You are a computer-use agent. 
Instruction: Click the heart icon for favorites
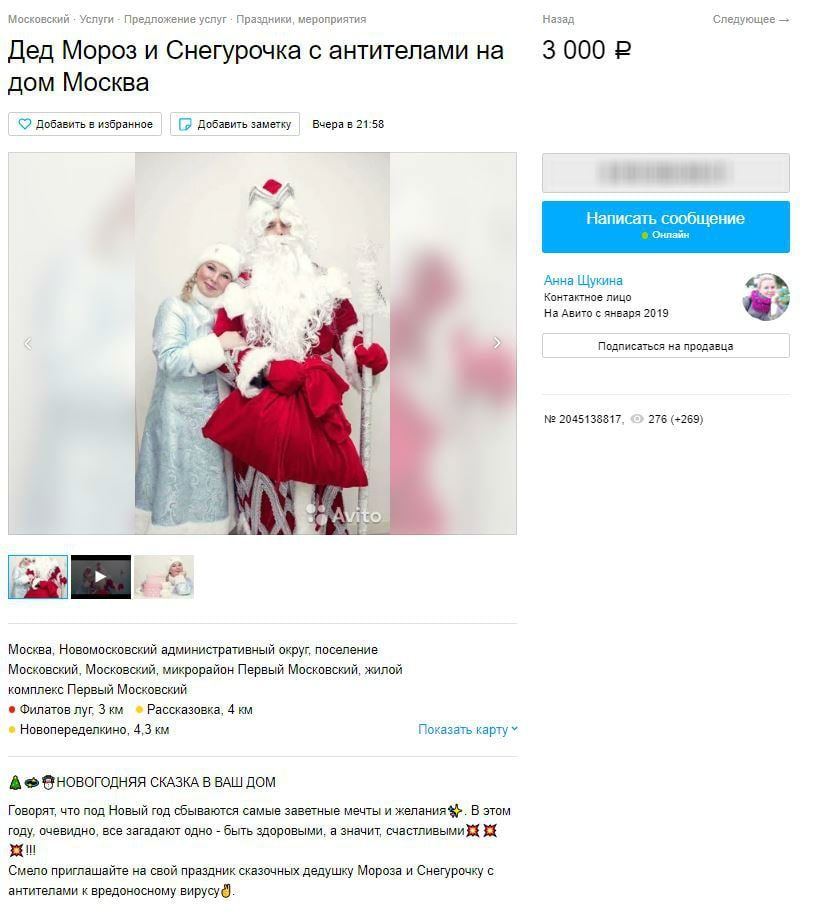(x=24, y=124)
